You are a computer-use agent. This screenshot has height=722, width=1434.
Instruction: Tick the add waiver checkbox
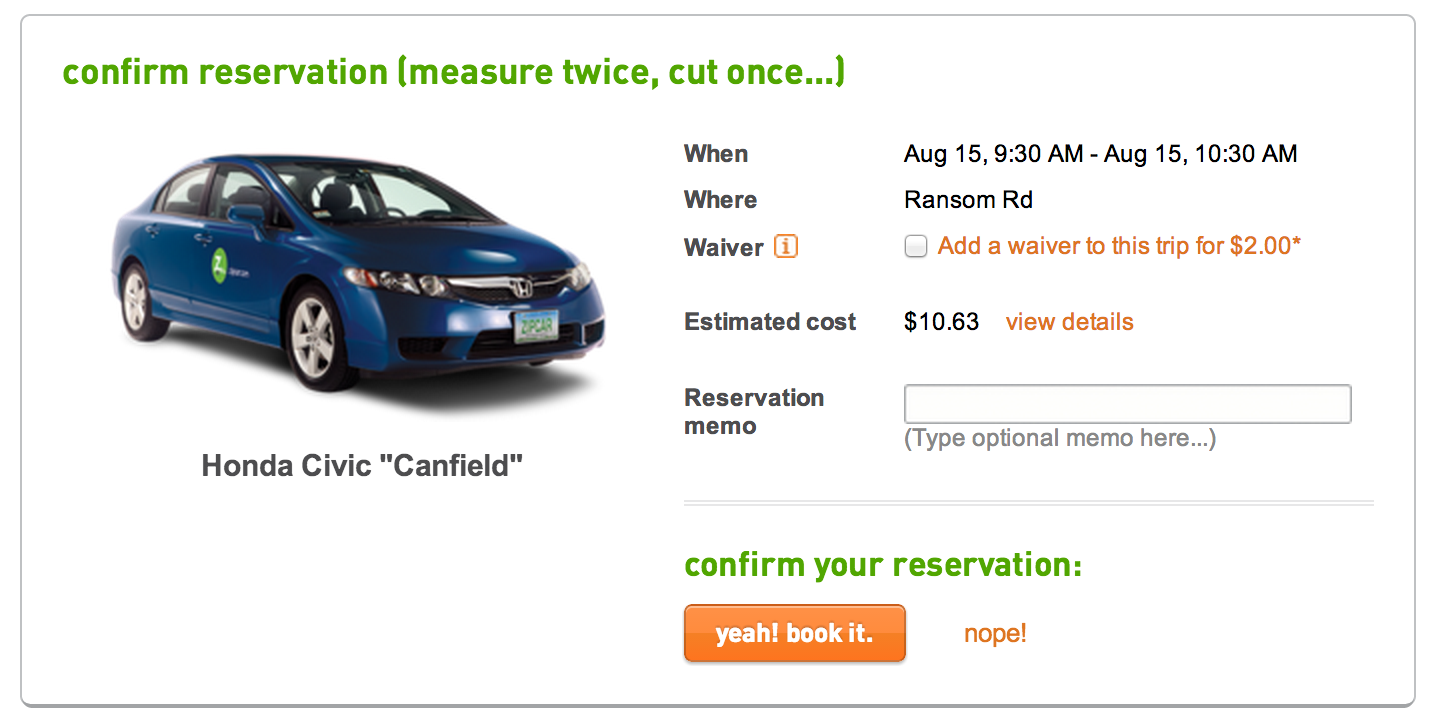coord(915,247)
